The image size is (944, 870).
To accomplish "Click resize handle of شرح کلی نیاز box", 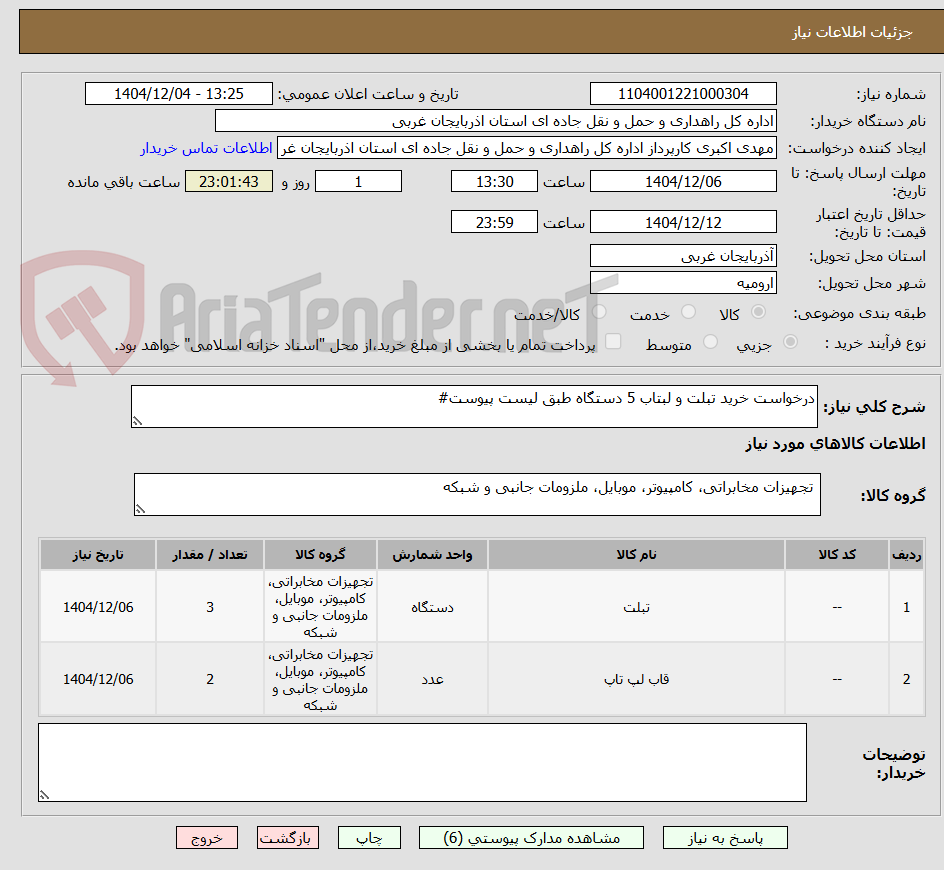I will click(137, 421).
